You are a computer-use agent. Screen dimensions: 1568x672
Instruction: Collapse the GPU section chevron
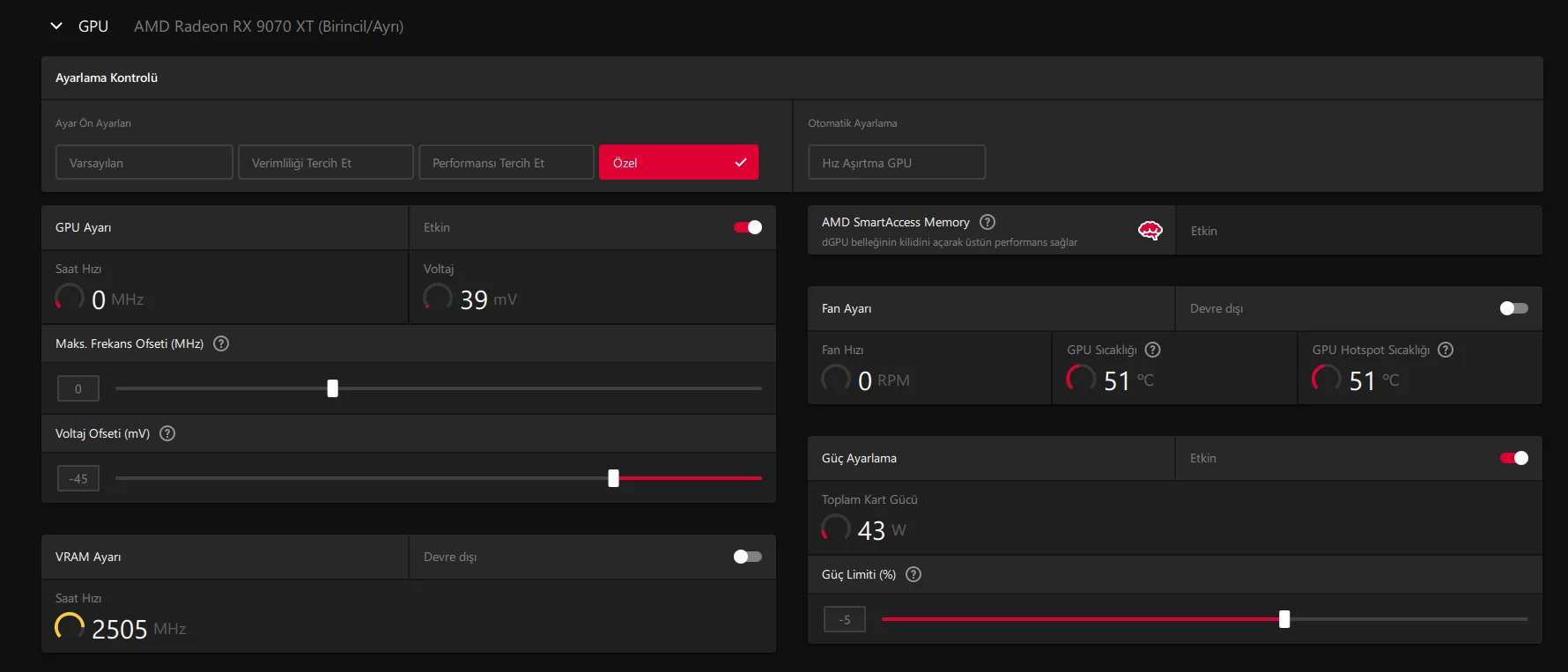(x=56, y=26)
